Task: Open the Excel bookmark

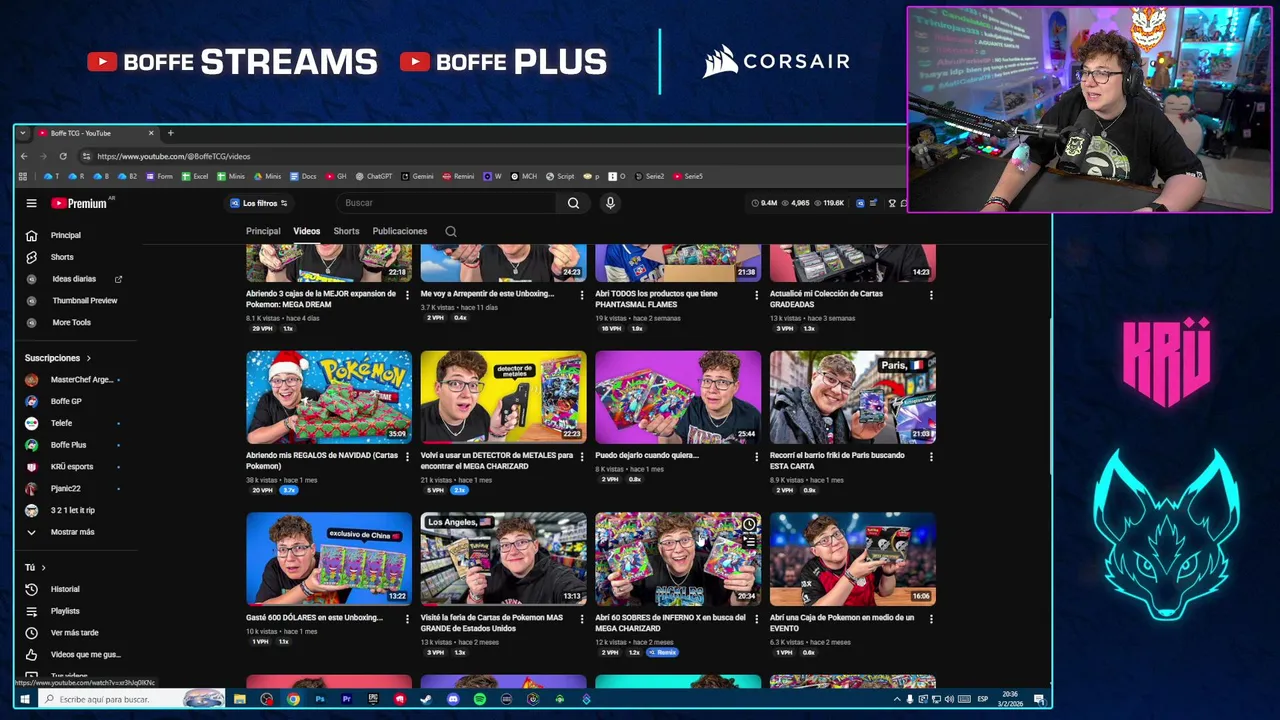Action: [195, 176]
